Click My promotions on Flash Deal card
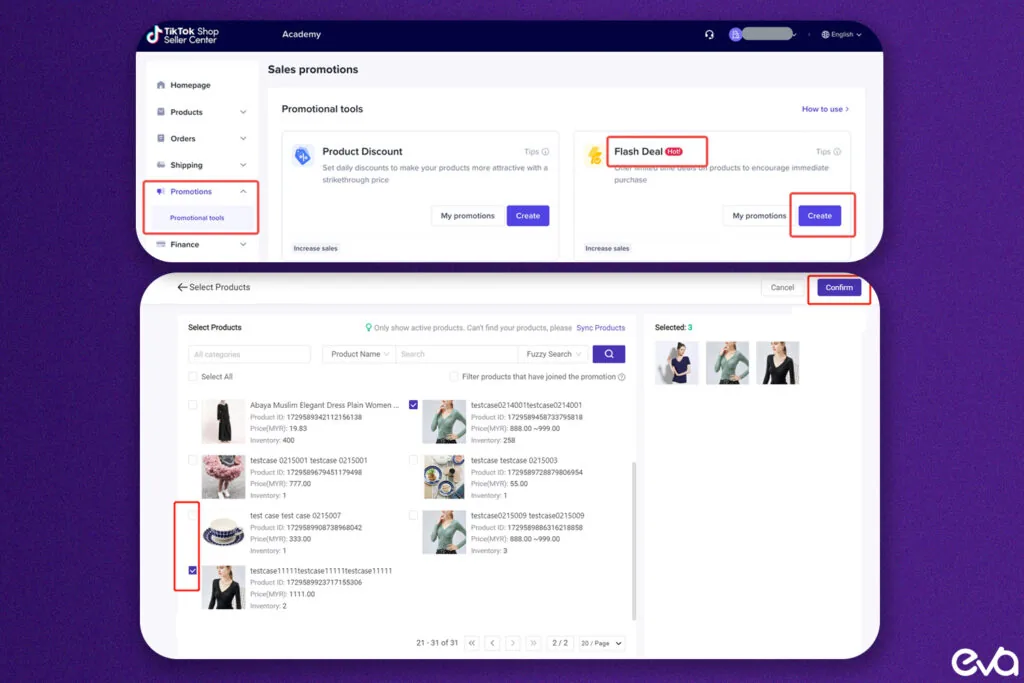This screenshot has width=1024, height=683. tap(759, 215)
